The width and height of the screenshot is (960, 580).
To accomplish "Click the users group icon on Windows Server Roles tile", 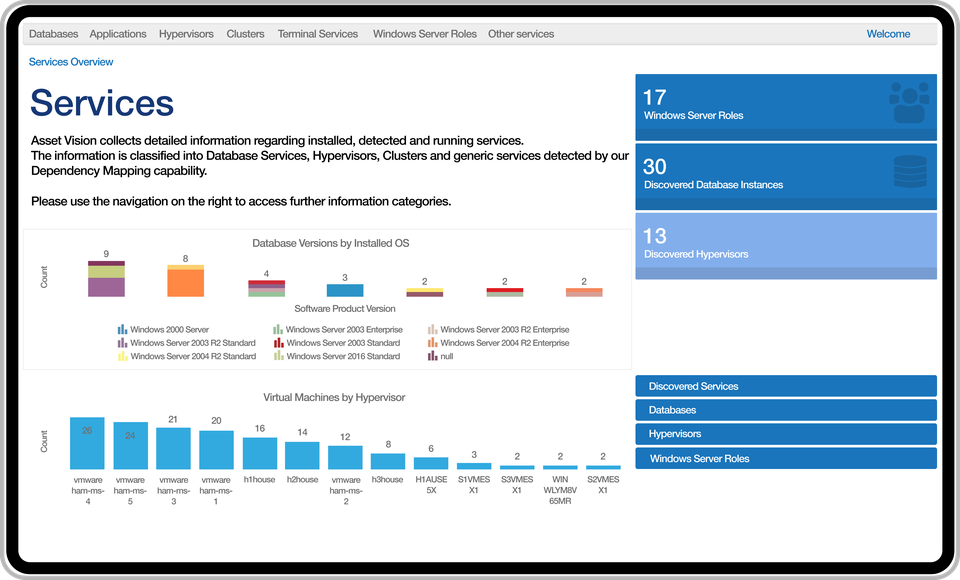I will pos(909,102).
